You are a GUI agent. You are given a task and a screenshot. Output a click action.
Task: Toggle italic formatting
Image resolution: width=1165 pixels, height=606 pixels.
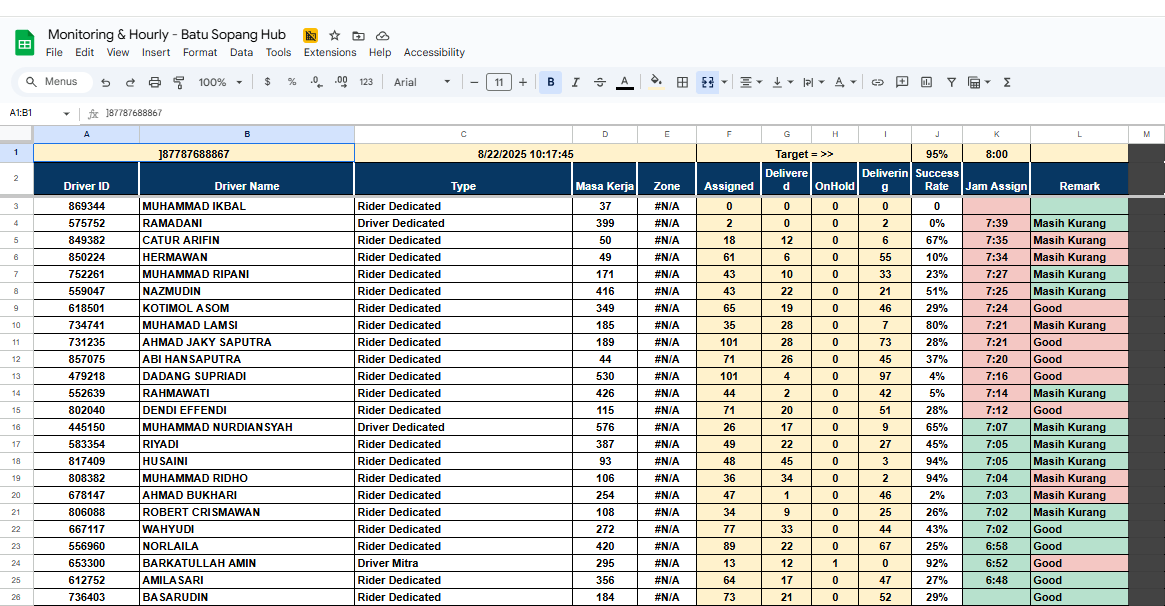tap(575, 82)
